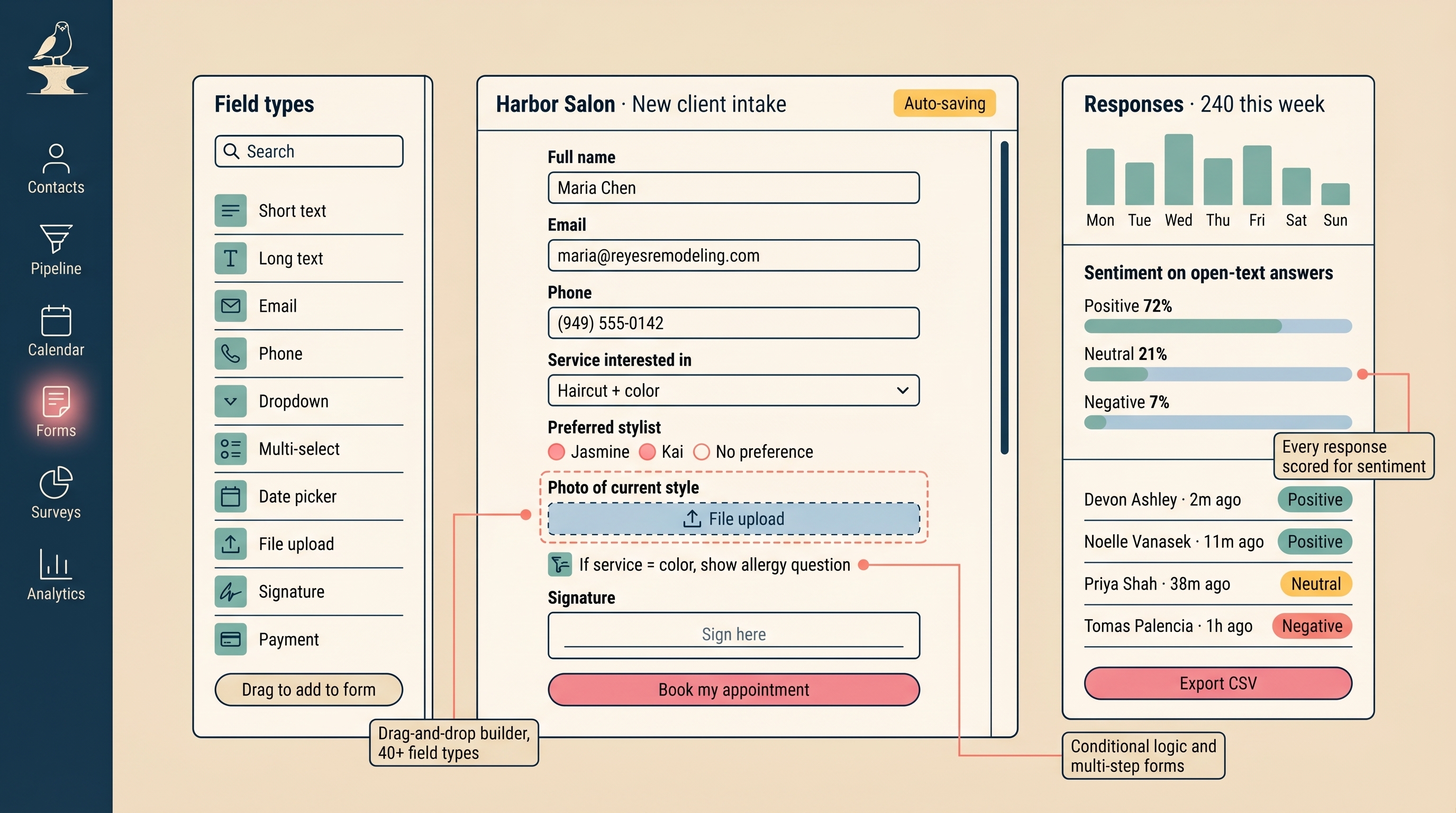Click the Neutral 21% sentiment bar
The width and height of the screenshot is (1456, 813).
[1218, 374]
